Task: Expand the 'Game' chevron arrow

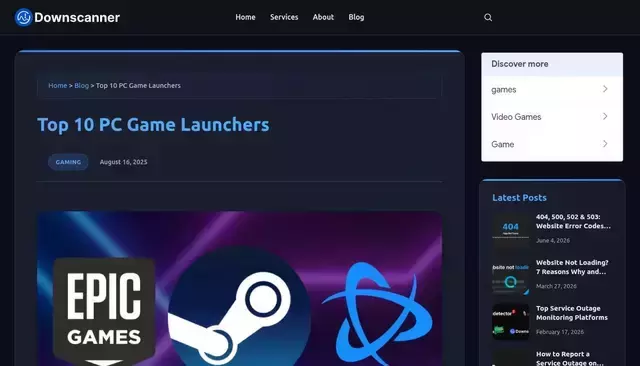Action: pos(605,144)
